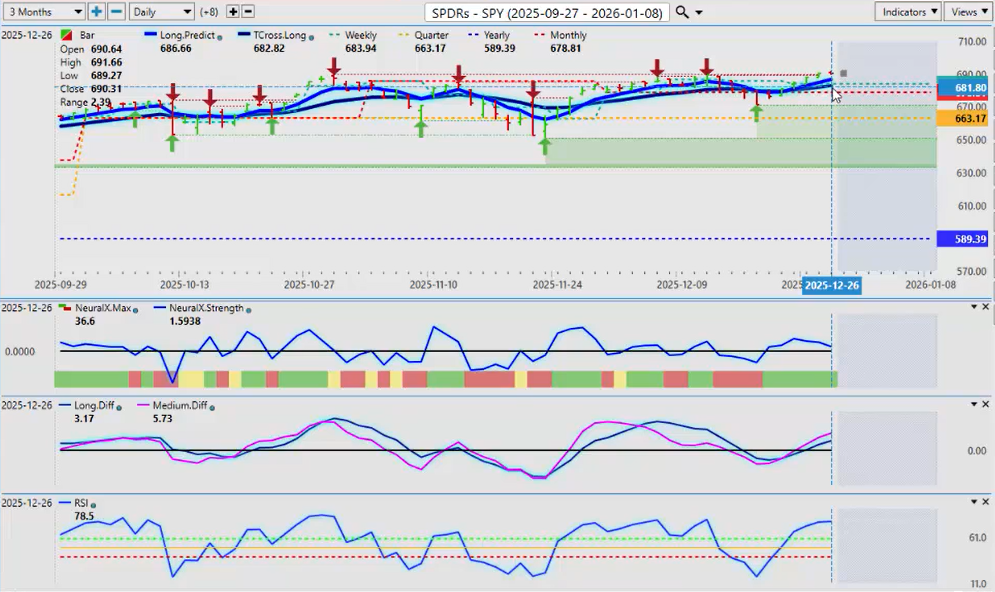Viewport: 995px width, 592px height.
Task: Click the black minus button beside (+8)
Action: [x=248, y=12]
